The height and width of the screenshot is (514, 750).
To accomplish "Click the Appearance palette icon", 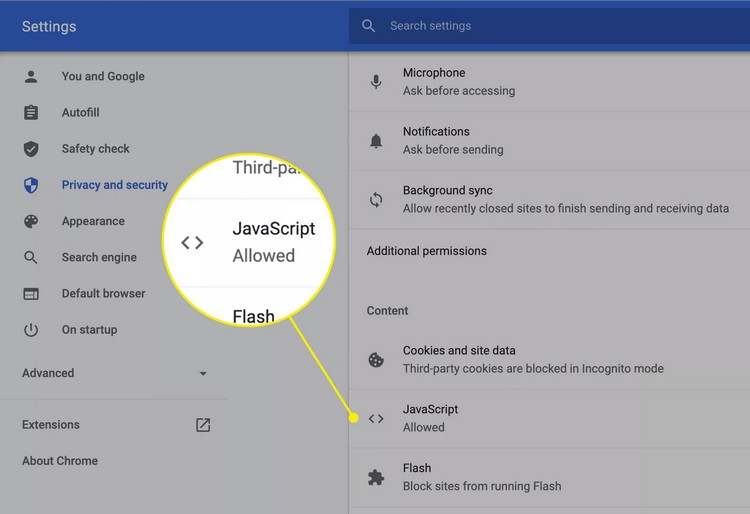I will point(31,221).
